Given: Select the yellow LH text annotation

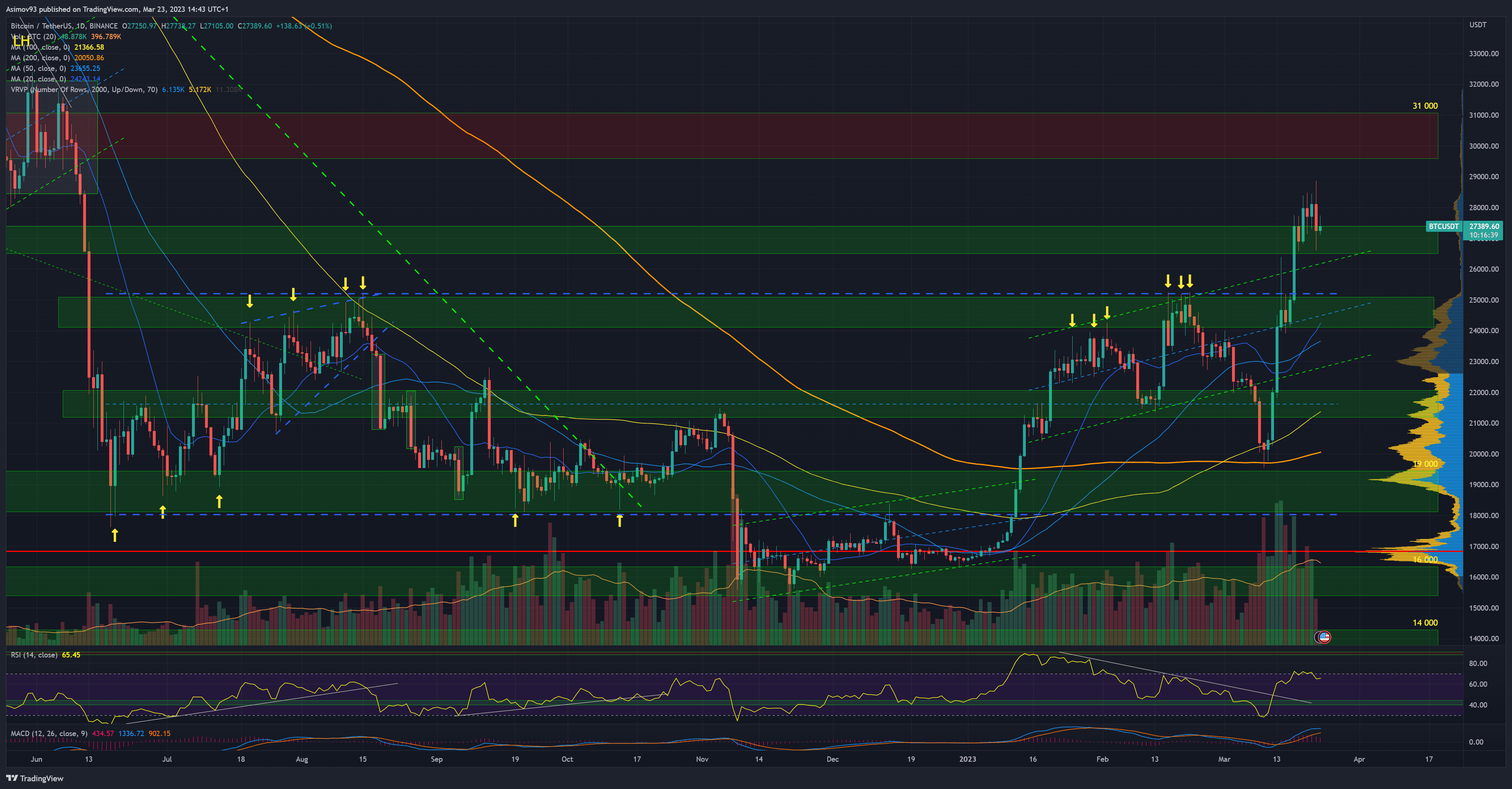Looking at the screenshot, I should [x=22, y=42].
